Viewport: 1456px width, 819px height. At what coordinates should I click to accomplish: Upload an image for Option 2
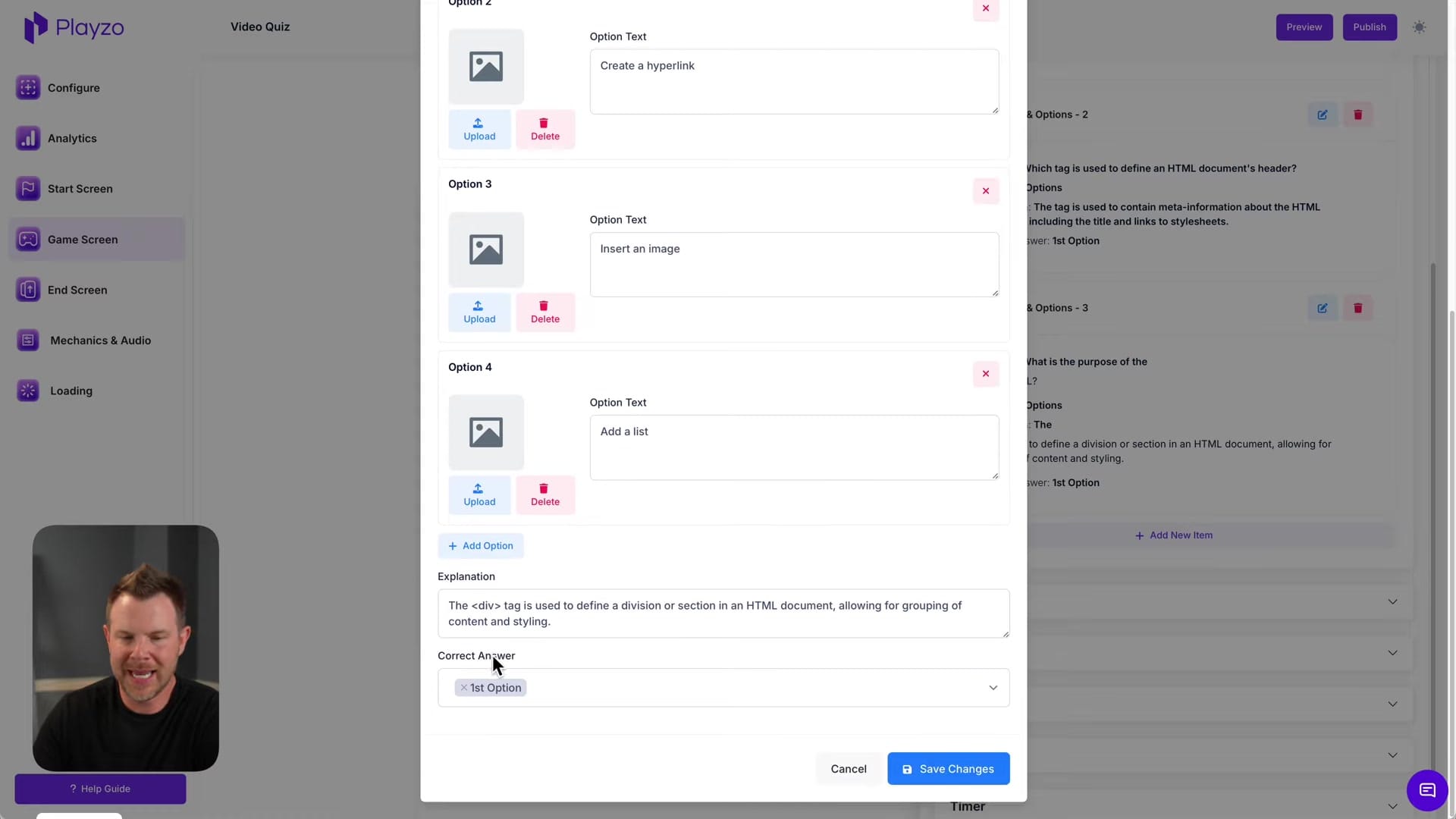[x=479, y=130]
